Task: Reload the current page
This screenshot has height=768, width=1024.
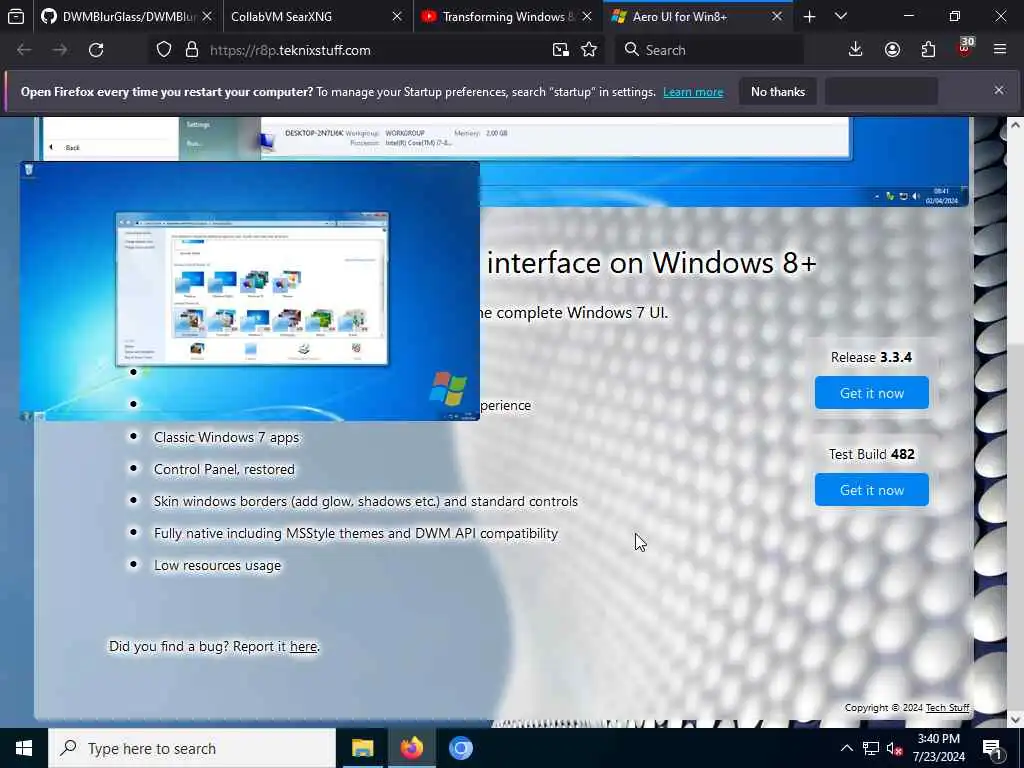Action: click(96, 50)
